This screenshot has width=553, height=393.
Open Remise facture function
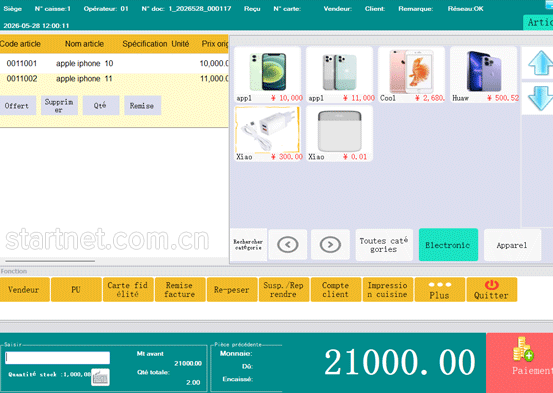point(180,290)
